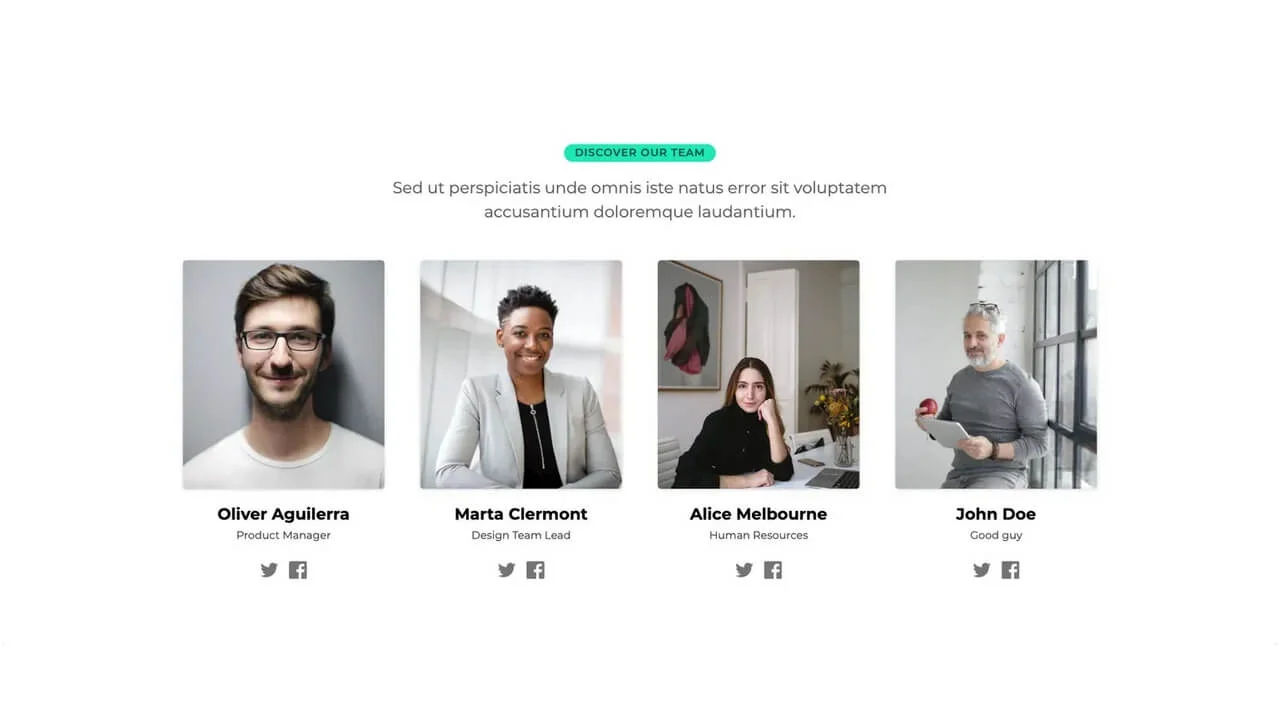The image size is (1280, 720).
Task: Click the Alice Melbourne name heading
Action: click(758, 514)
